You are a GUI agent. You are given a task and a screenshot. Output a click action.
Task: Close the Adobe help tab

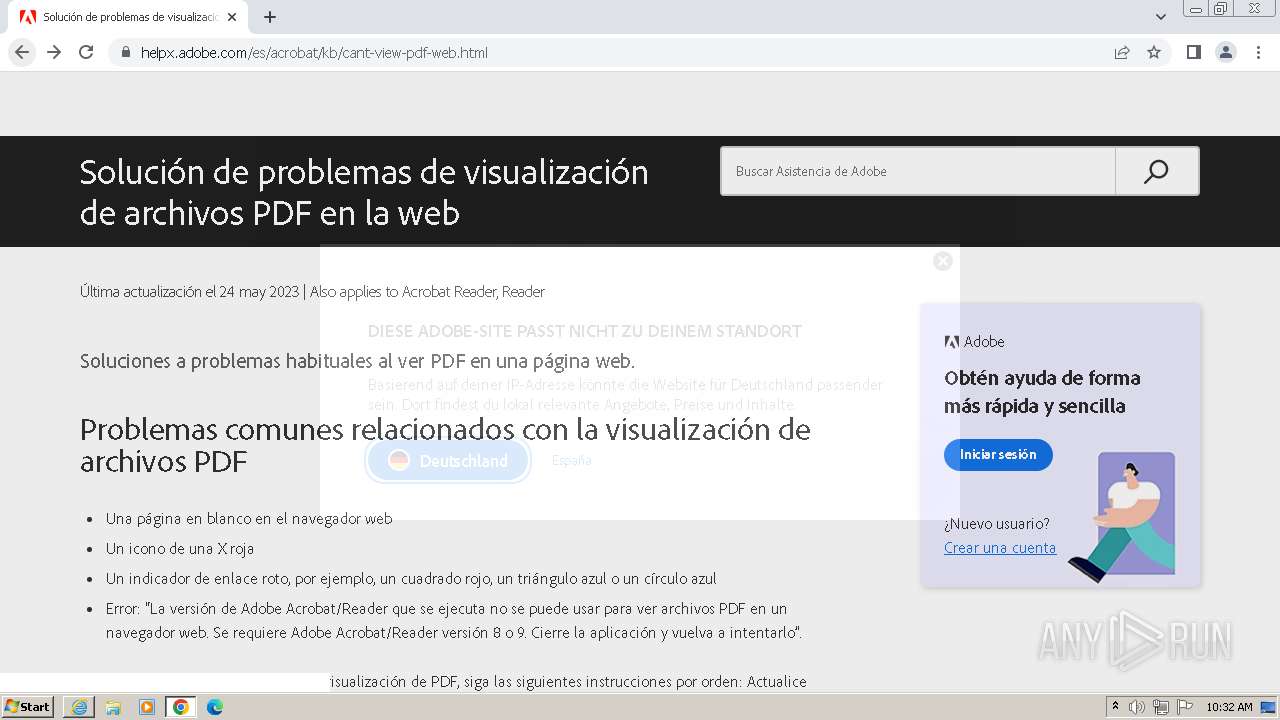point(232,17)
